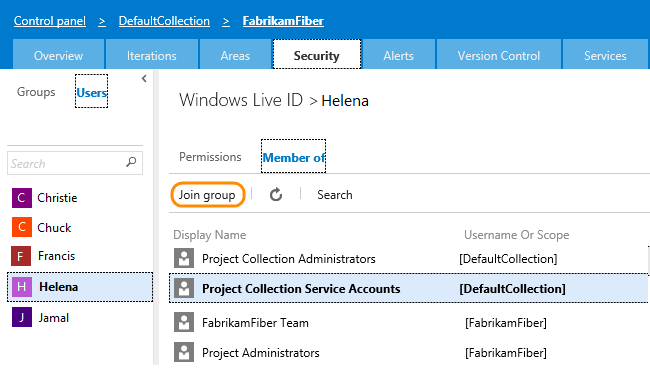
Task: Click Helena's H avatar icon
Action: pyautogui.click(x=22, y=287)
